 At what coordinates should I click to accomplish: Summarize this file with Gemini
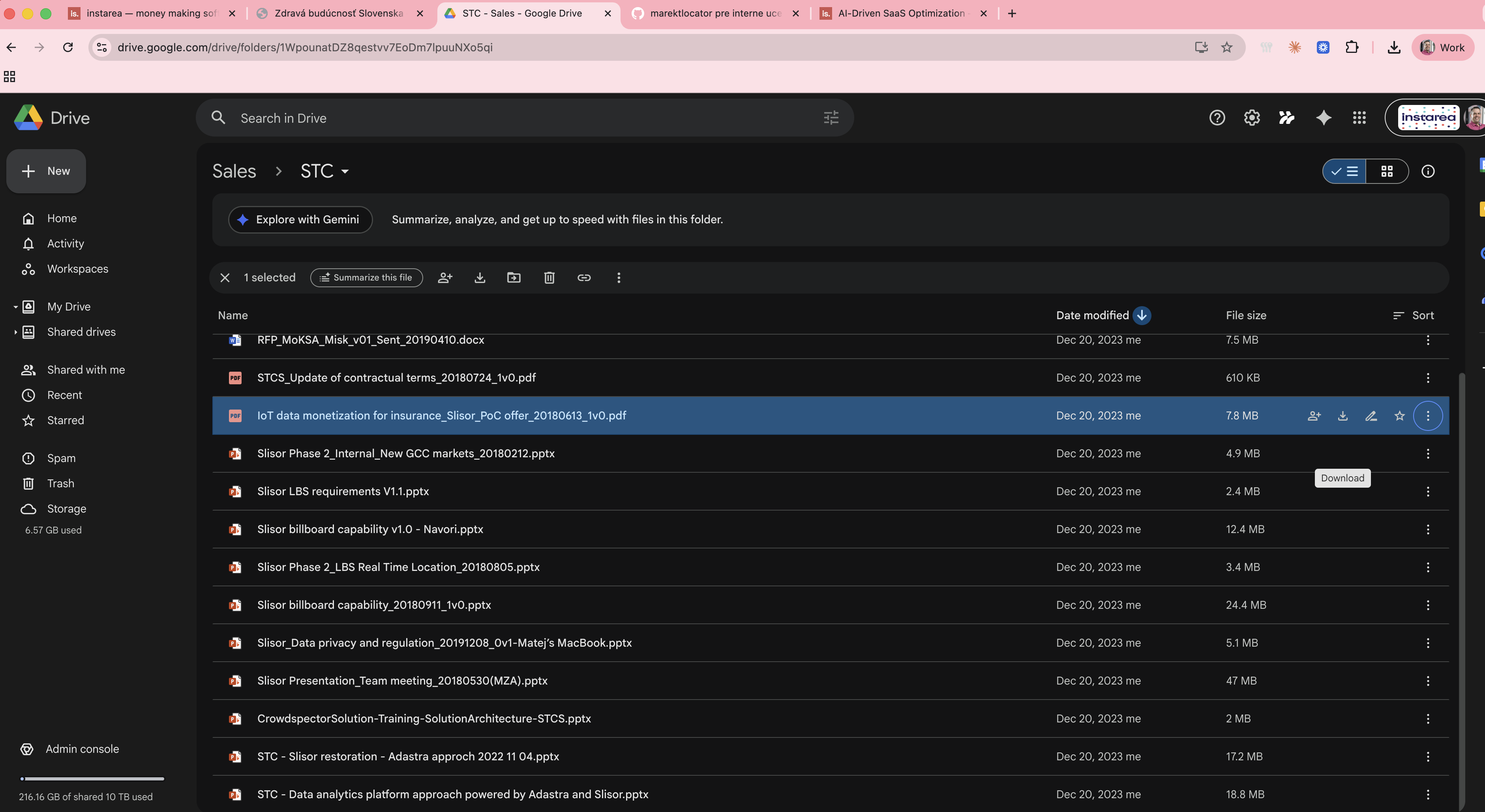[x=366, y=277]
